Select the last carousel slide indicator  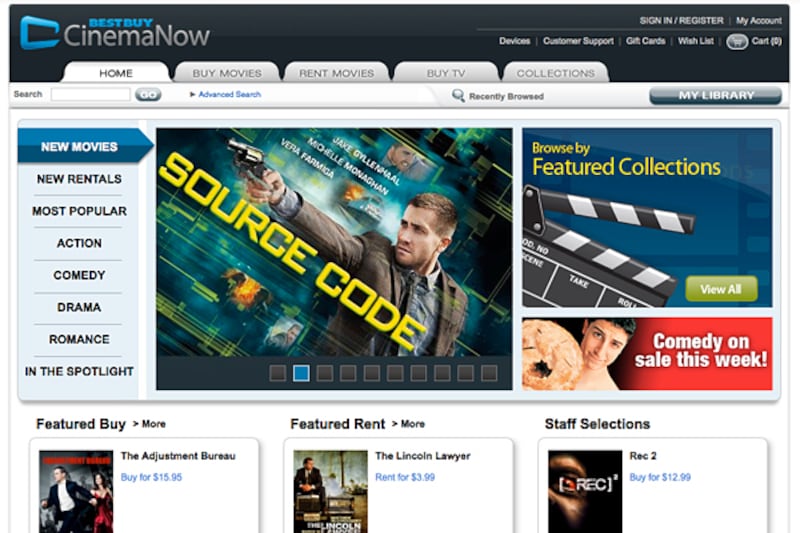click(x=489, y=373)
